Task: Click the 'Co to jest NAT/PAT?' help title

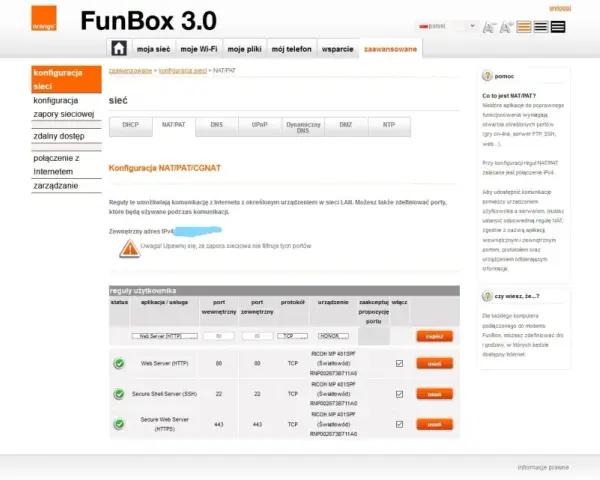Action: point(509,96)
